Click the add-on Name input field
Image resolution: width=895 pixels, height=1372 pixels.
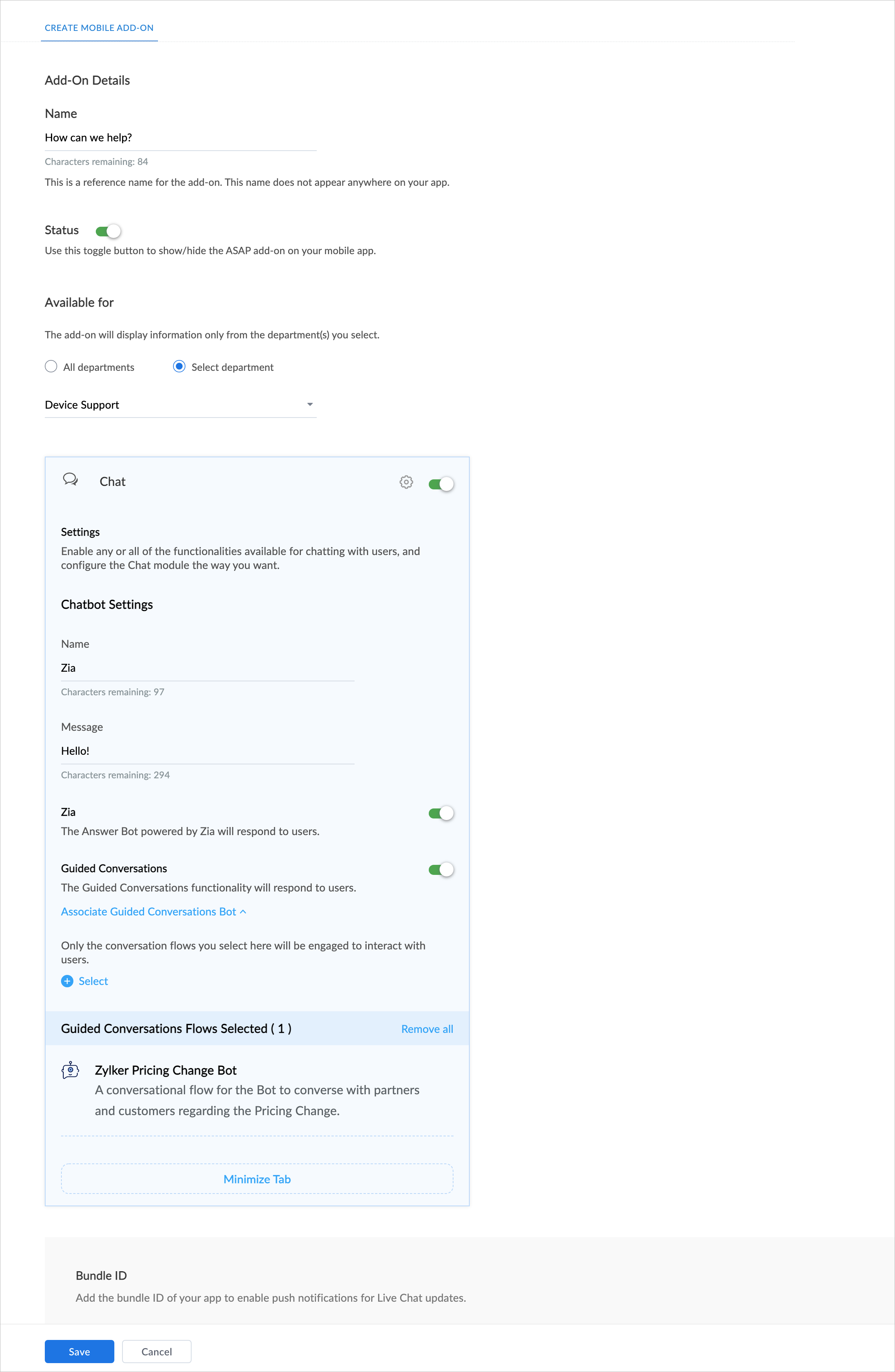(x=180, y=138)
